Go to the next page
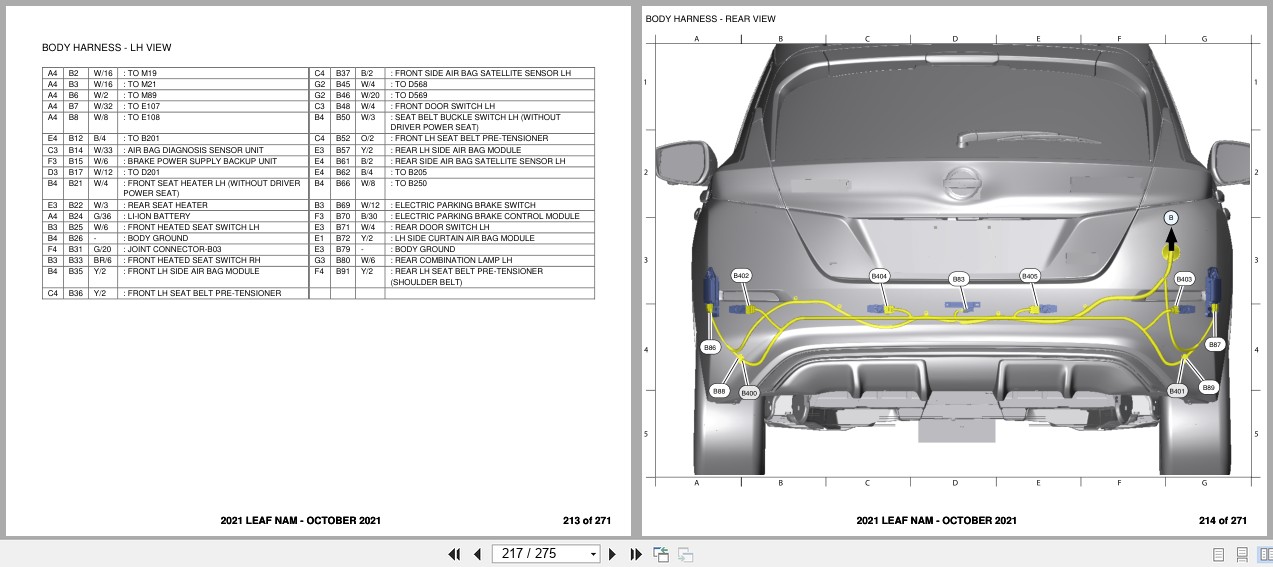The width and height of the screenshot is (1273, 567). tap(612, 554)
